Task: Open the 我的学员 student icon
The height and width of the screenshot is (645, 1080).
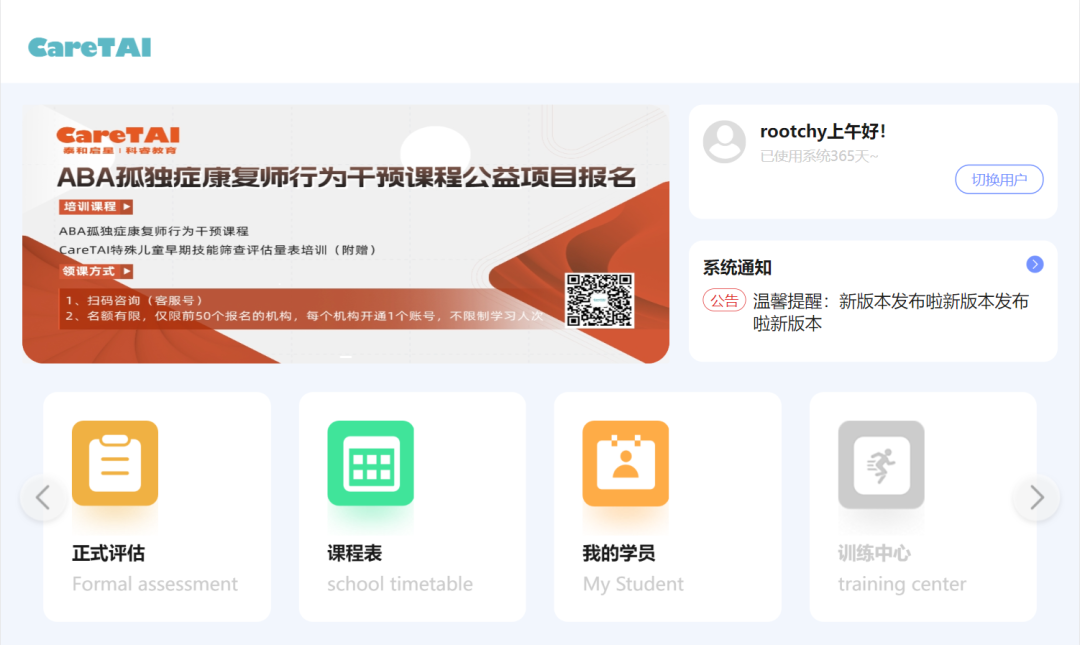Action: (x=625, y=463)
